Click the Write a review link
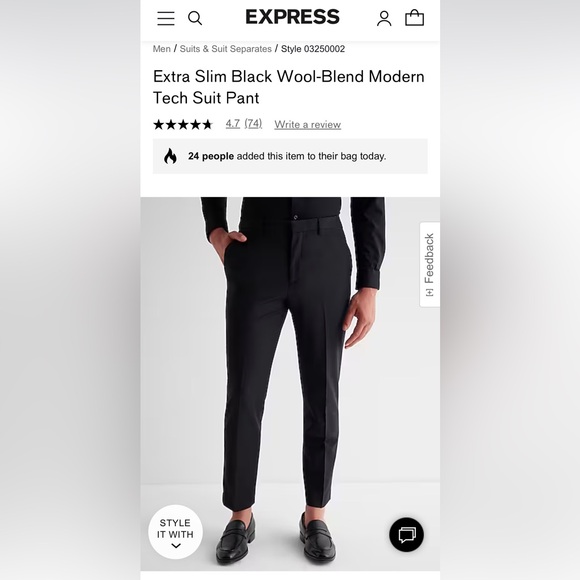580x580 pixels. pos(307,125)
